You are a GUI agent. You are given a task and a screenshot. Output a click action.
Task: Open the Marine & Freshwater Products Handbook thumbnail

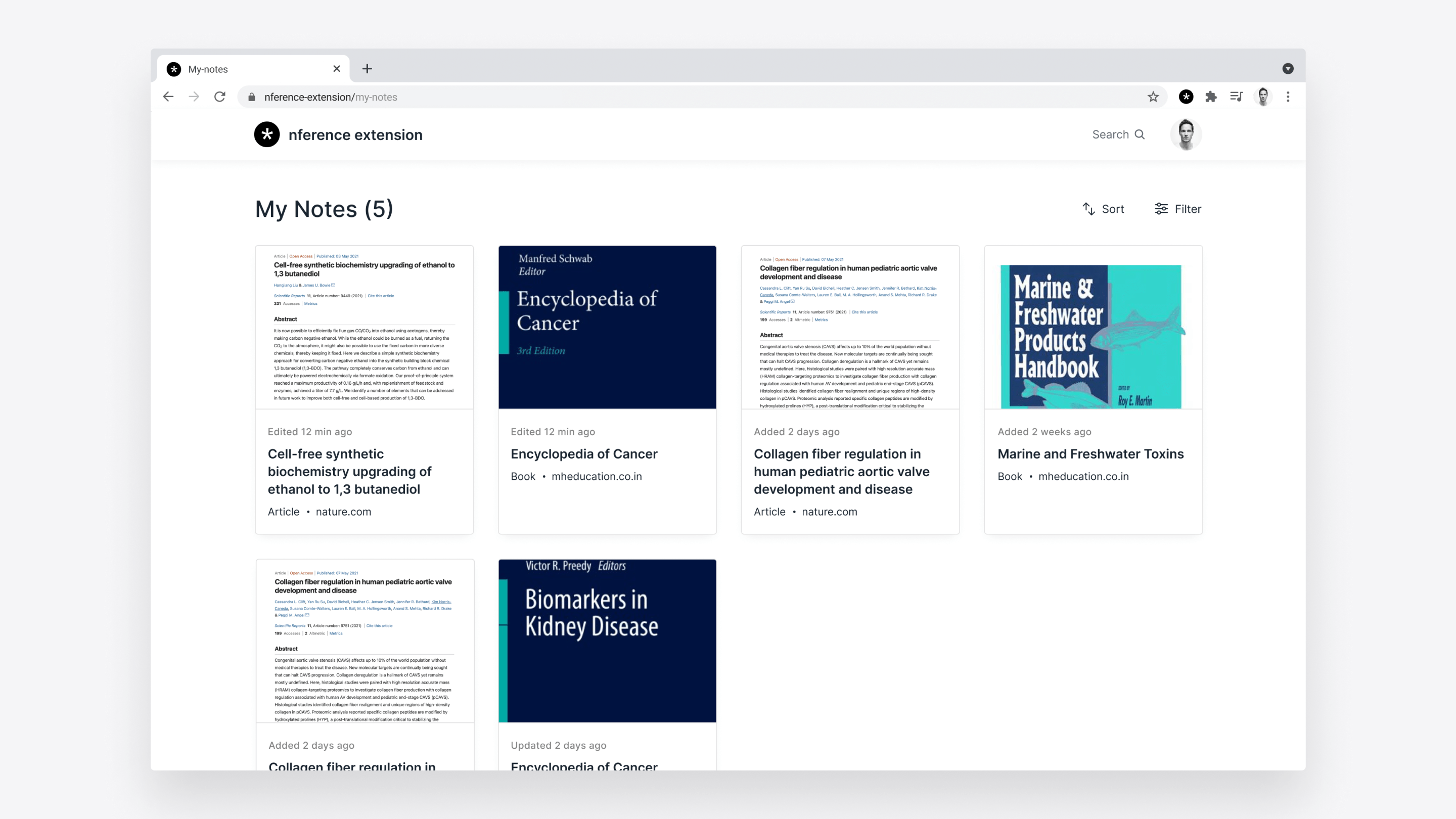click(x=1093, y=328)
